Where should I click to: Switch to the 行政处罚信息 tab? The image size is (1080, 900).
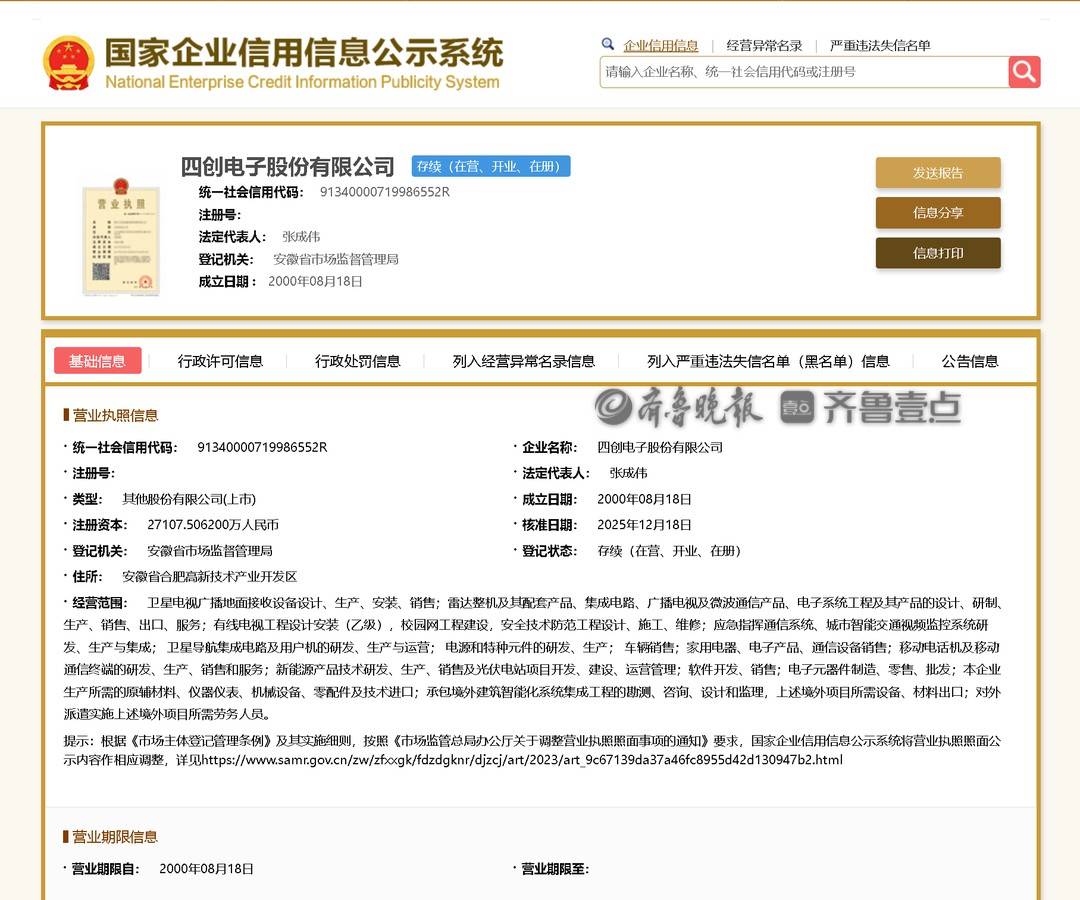358,361
